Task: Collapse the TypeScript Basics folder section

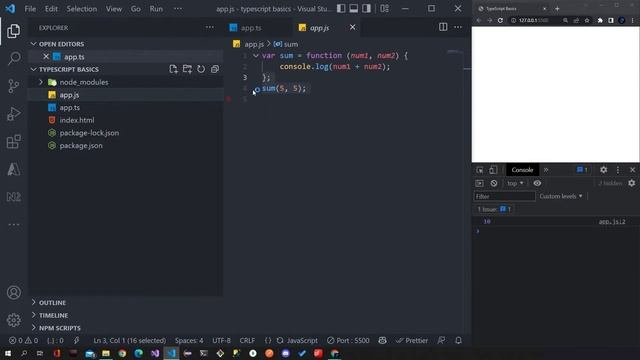Action: (33, 69)
